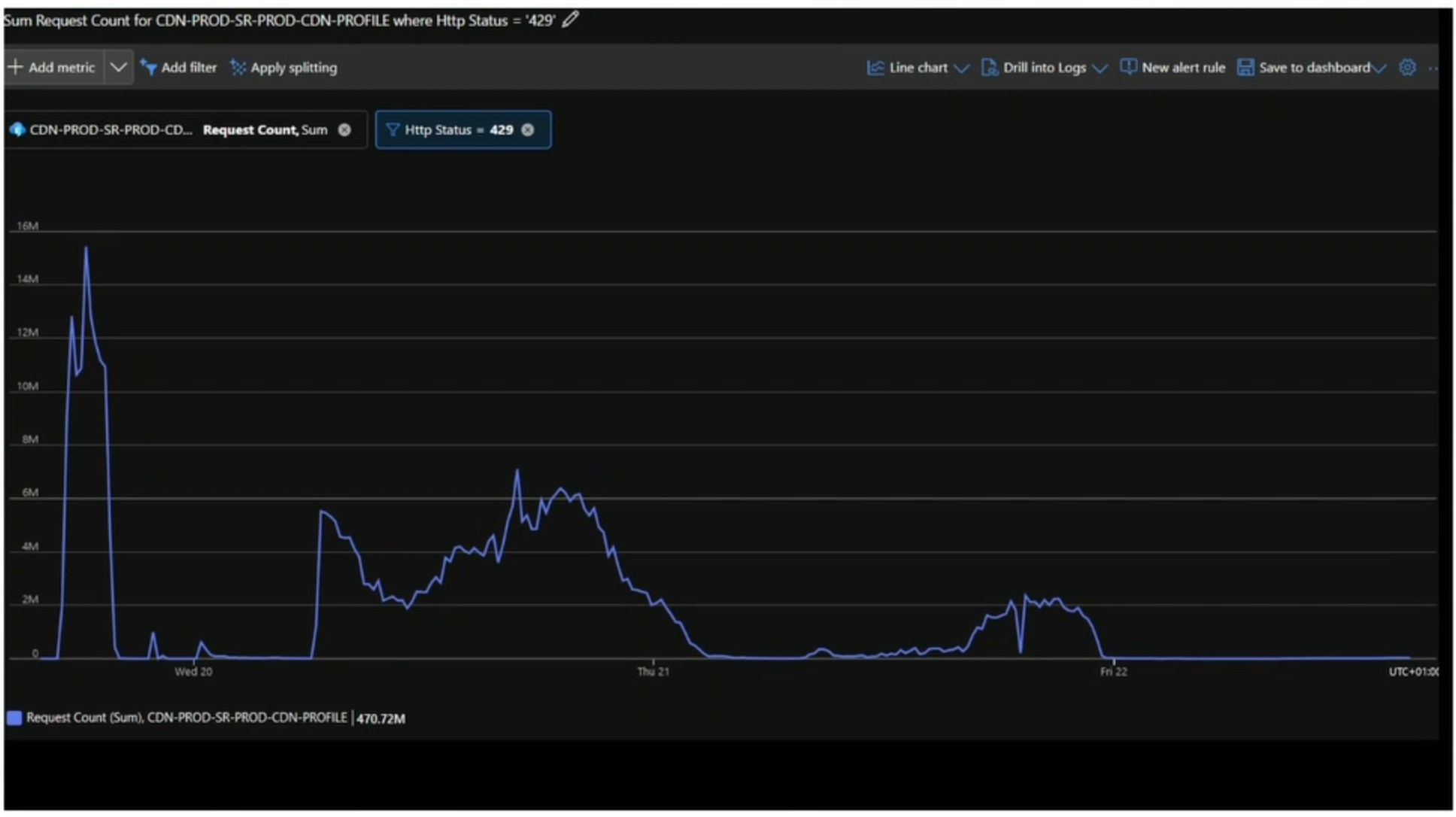1456x817 pixels.
Task: Open the chart settings gear
Action: pos(1407,68)
